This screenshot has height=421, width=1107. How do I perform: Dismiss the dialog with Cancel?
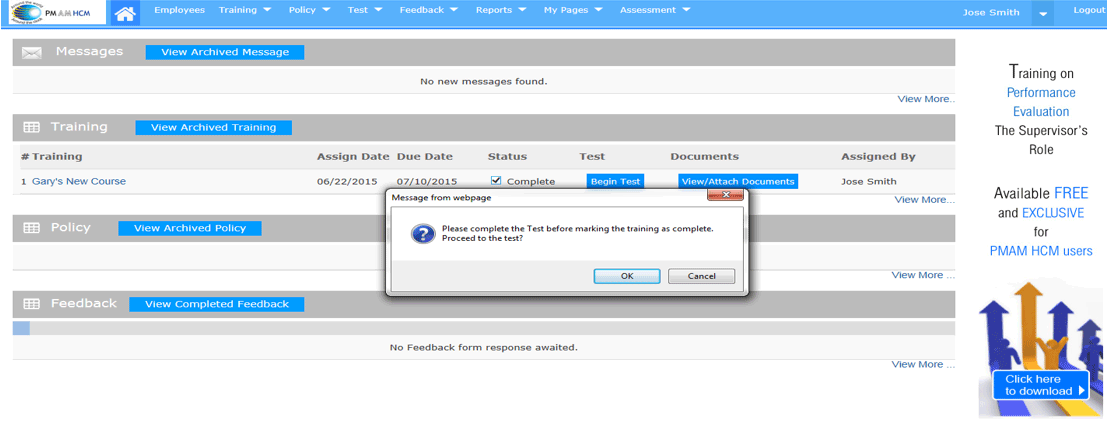(702, 276)
